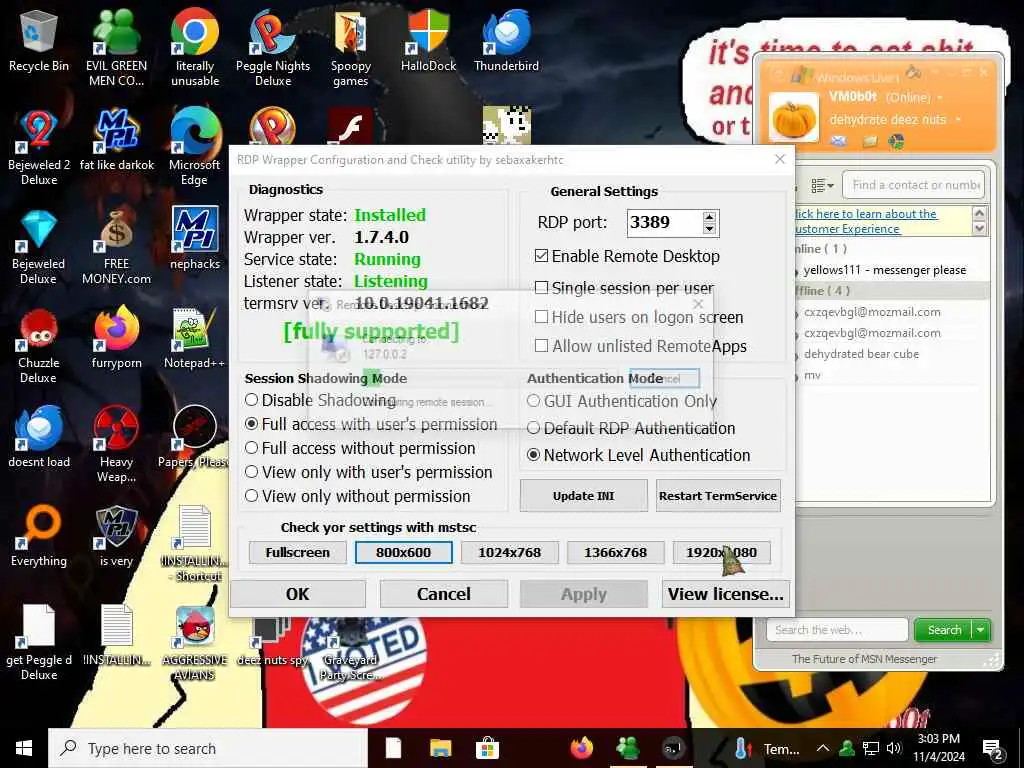
Task: Open the 'literally unusable' Chrome shortcut
Action: click(x=195, y=48)
